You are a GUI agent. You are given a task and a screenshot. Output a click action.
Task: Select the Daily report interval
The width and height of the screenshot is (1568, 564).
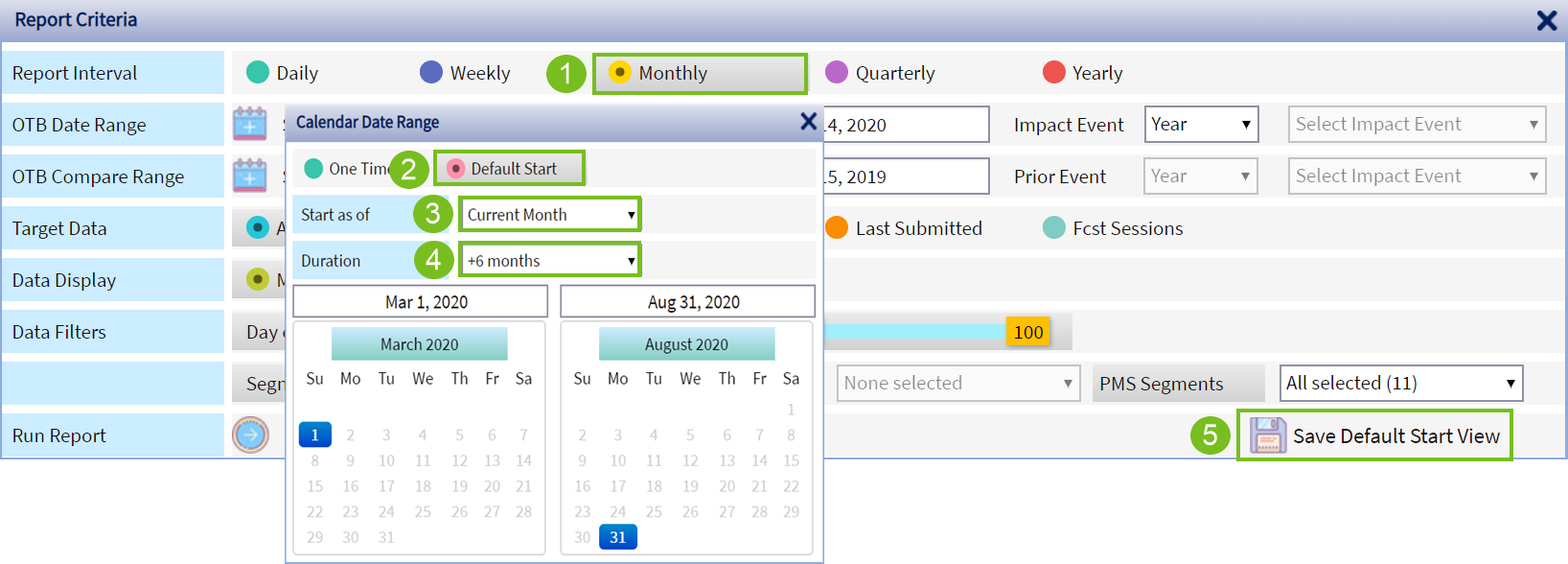pyautogui.click(x=258, y=73)
